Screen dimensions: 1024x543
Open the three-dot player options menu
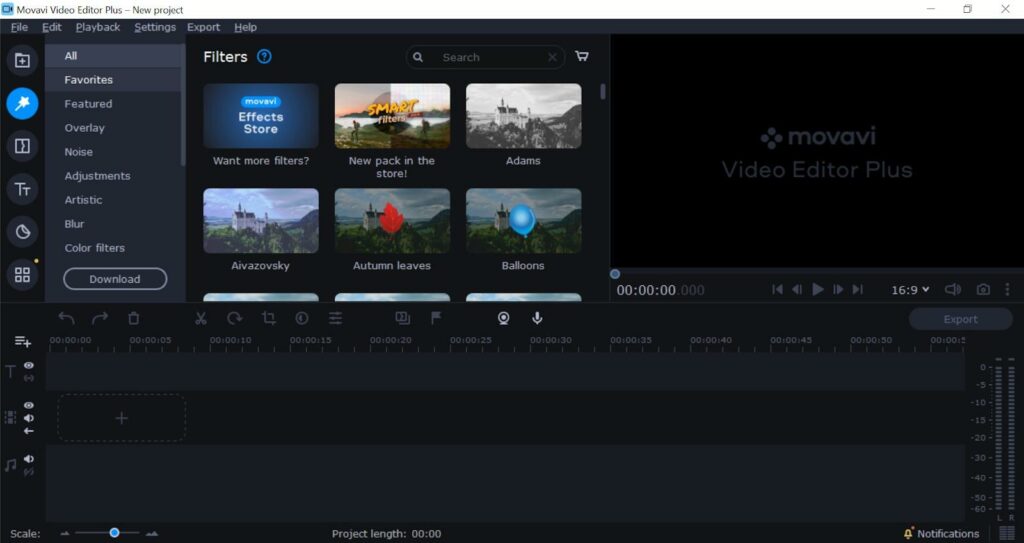[1009, 289]
